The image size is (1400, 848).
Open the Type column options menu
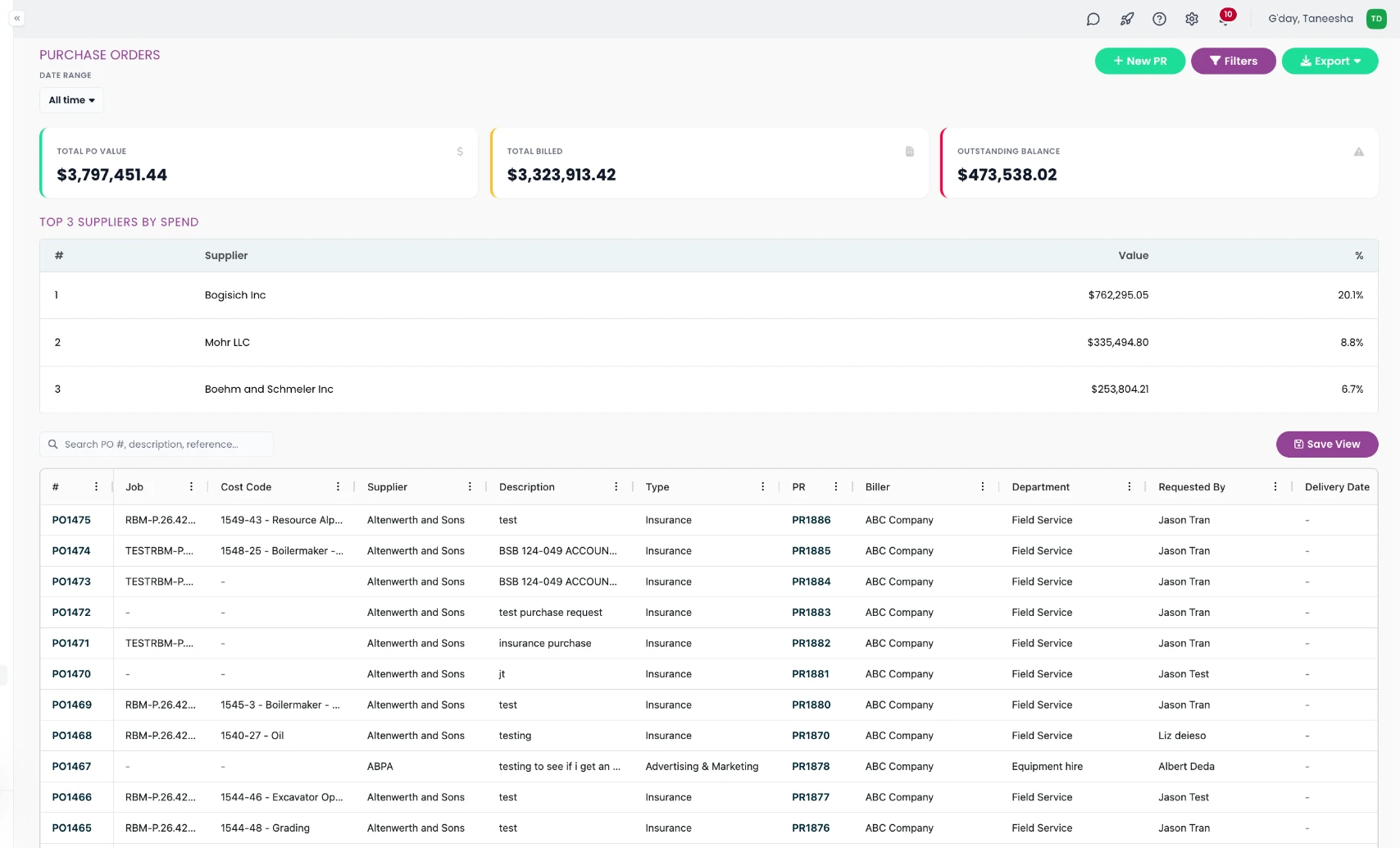[762, 486]
